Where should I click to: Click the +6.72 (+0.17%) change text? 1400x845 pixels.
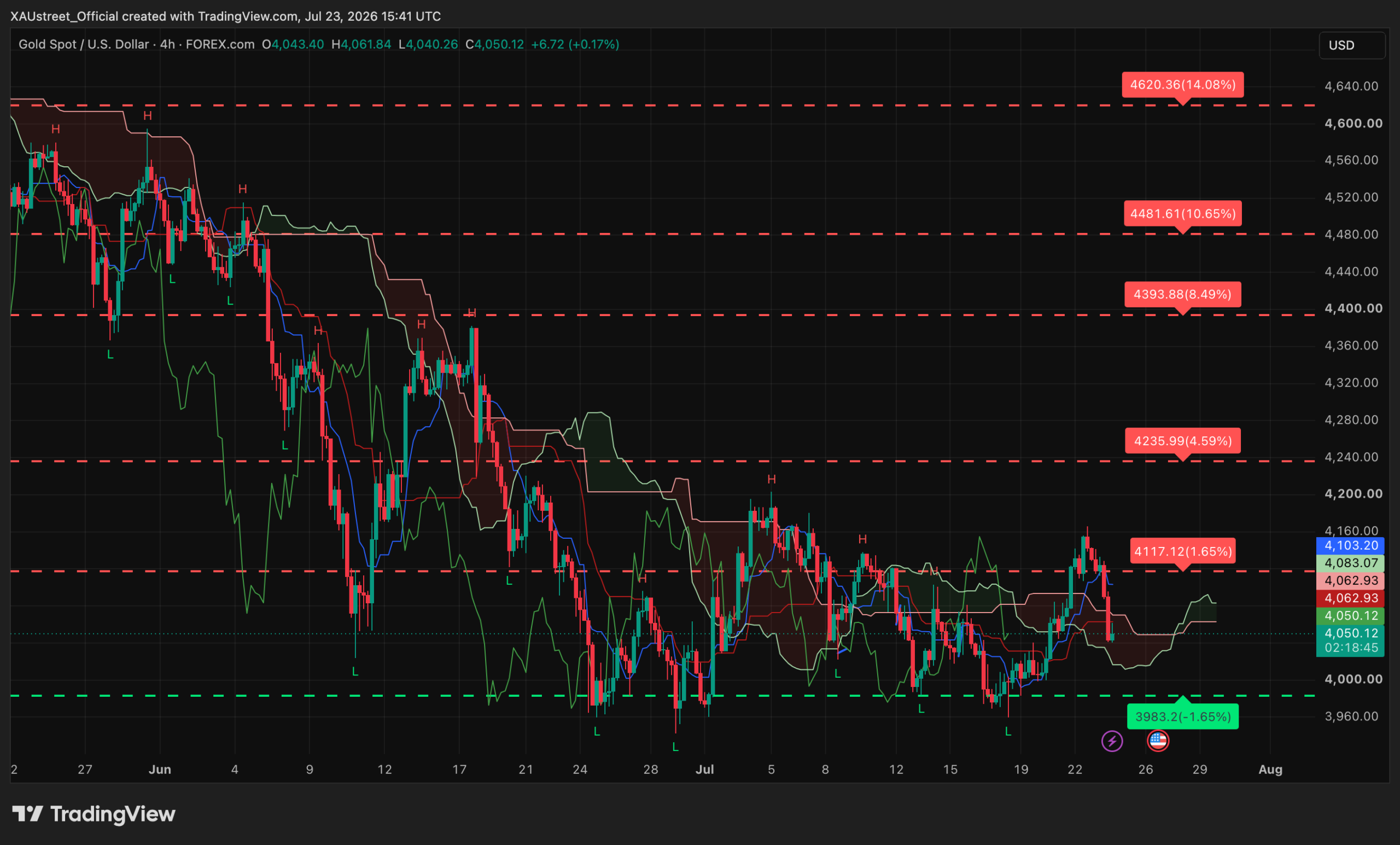(575, 44)
